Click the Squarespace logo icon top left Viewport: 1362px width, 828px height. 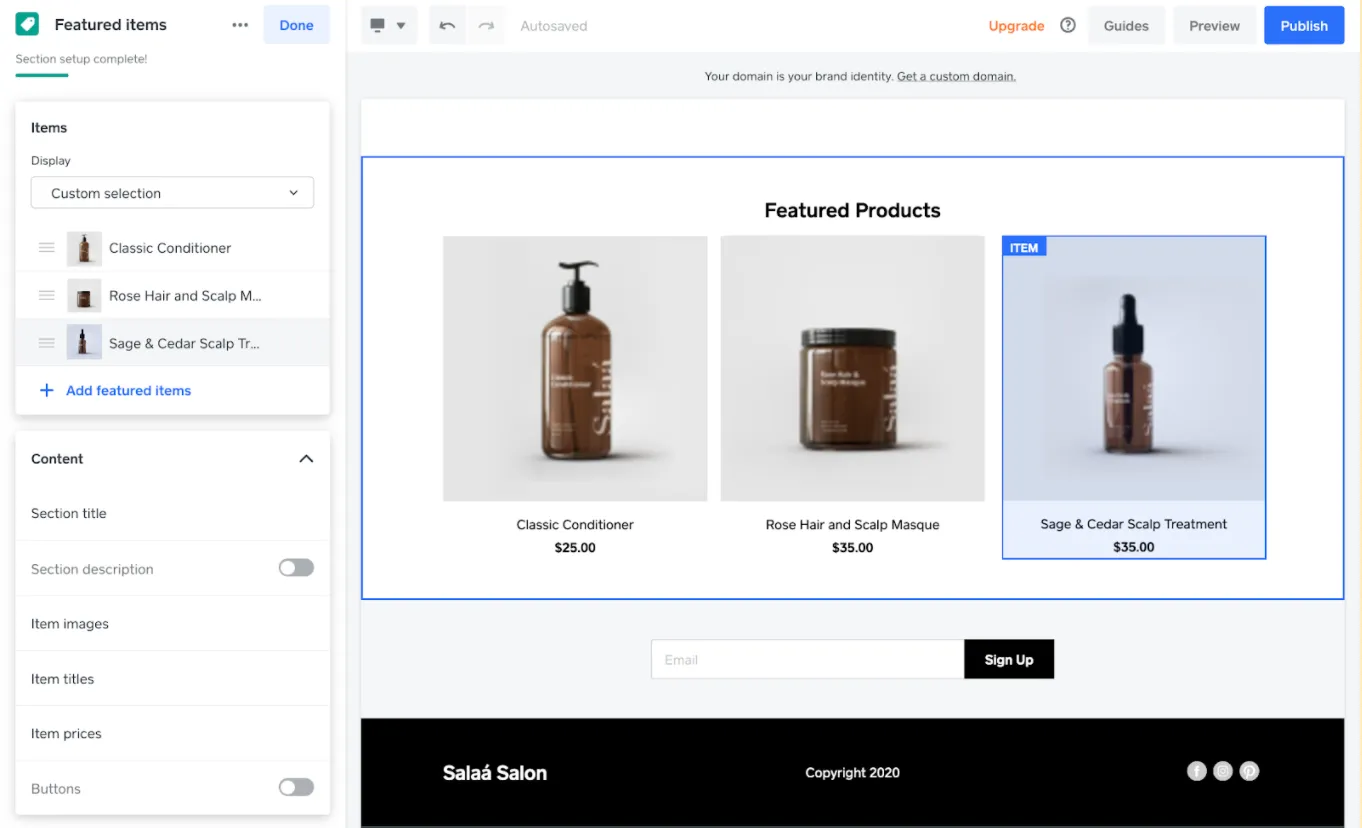[x=27, y=24]
